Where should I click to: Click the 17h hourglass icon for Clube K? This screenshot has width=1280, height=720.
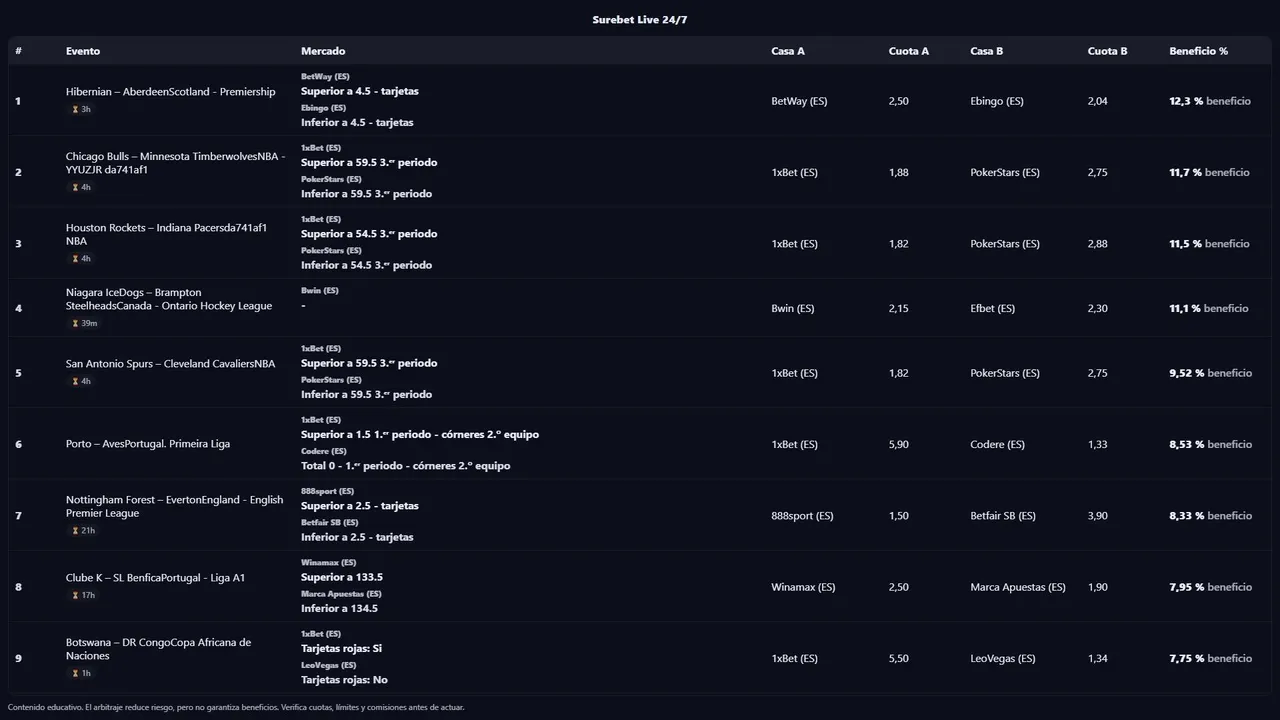[x=75, y=596]
